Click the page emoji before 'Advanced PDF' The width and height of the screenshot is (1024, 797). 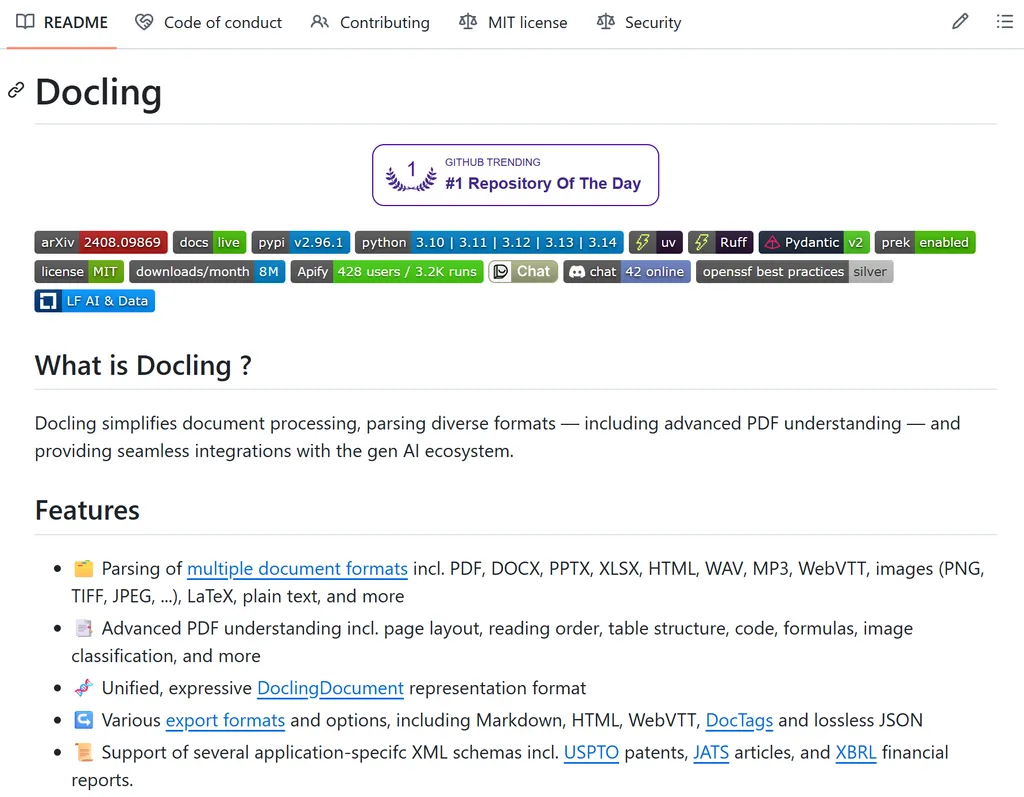[84, 628]
